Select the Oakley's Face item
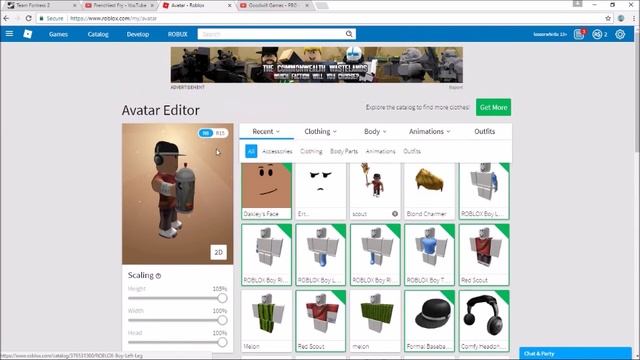640x360 pixels. (267, 191)
